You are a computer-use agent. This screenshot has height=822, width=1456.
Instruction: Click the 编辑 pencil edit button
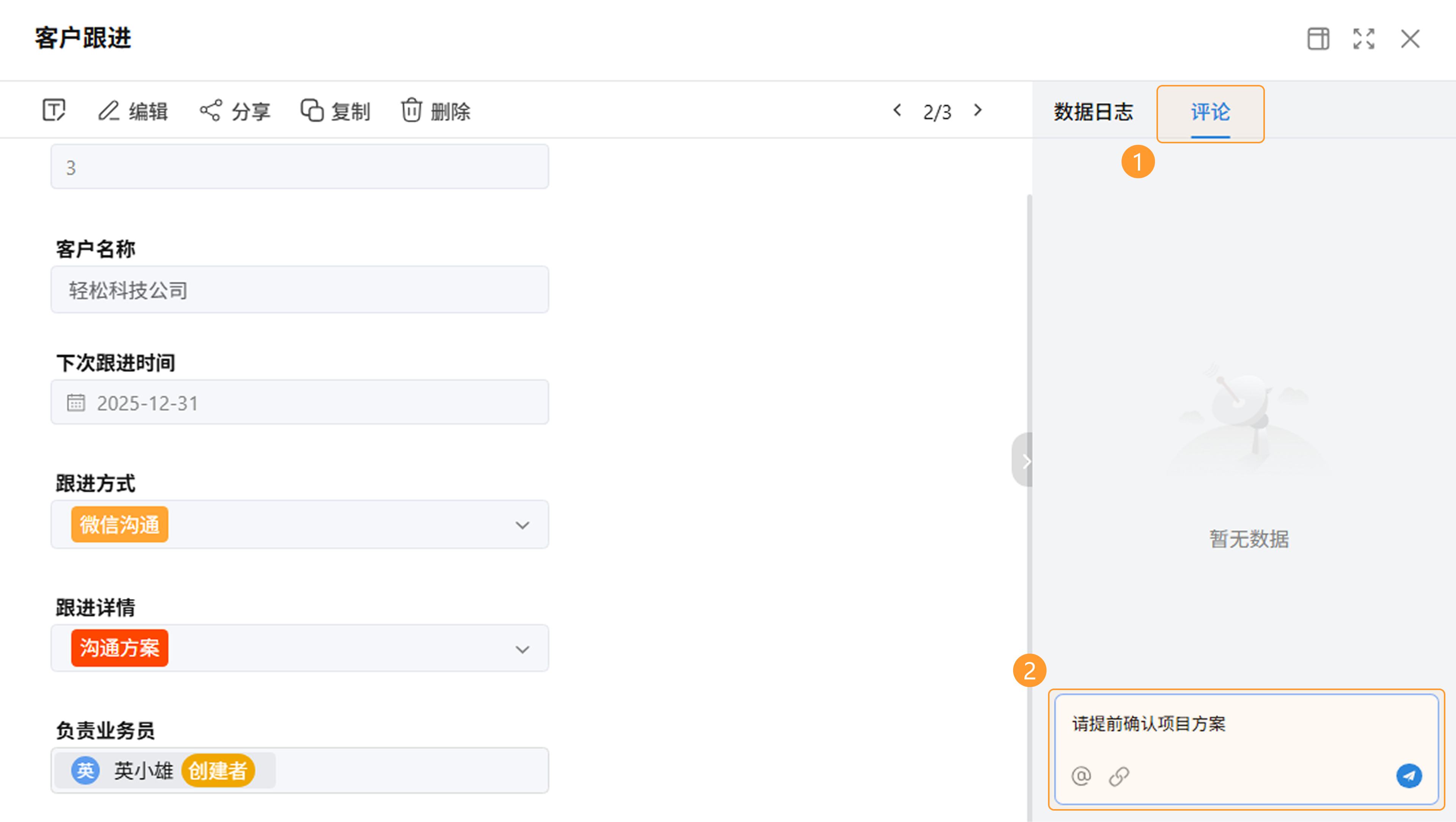tap(133, 111)
